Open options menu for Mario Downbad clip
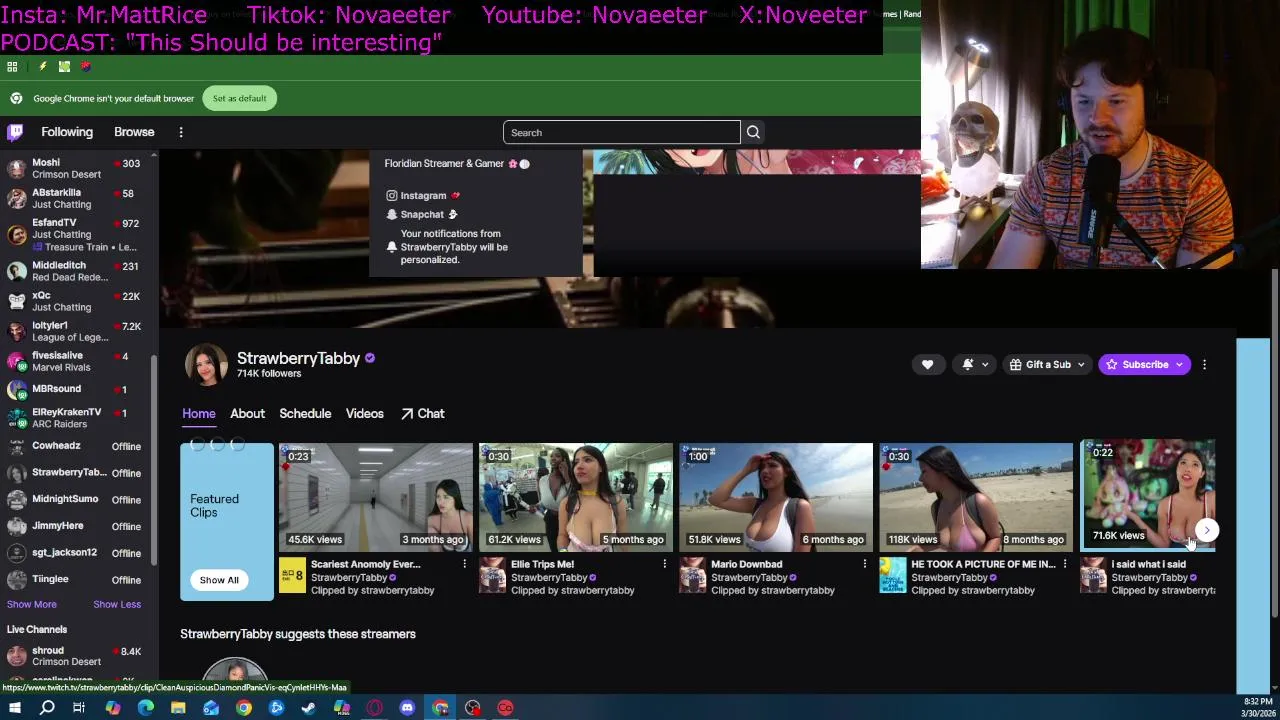The width and height of the screenshot is (1280, 720). [x=864, y=565]
